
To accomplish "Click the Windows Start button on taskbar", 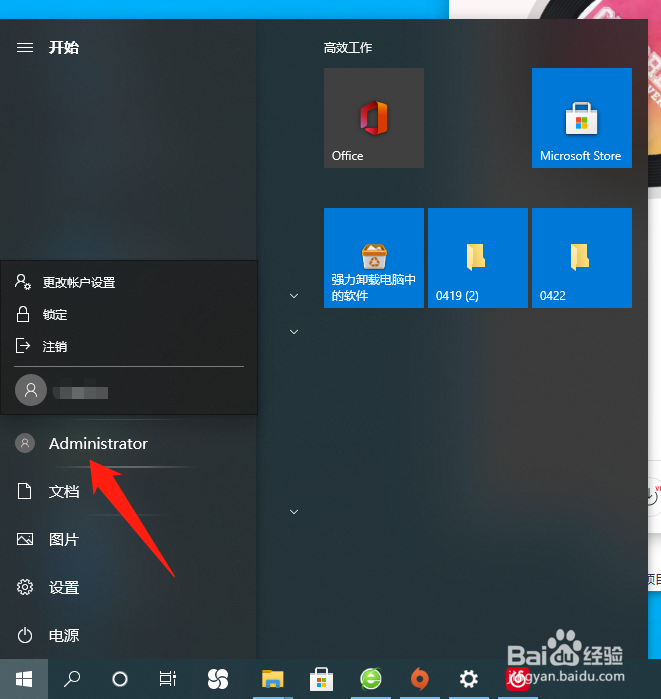I will 24,679.
